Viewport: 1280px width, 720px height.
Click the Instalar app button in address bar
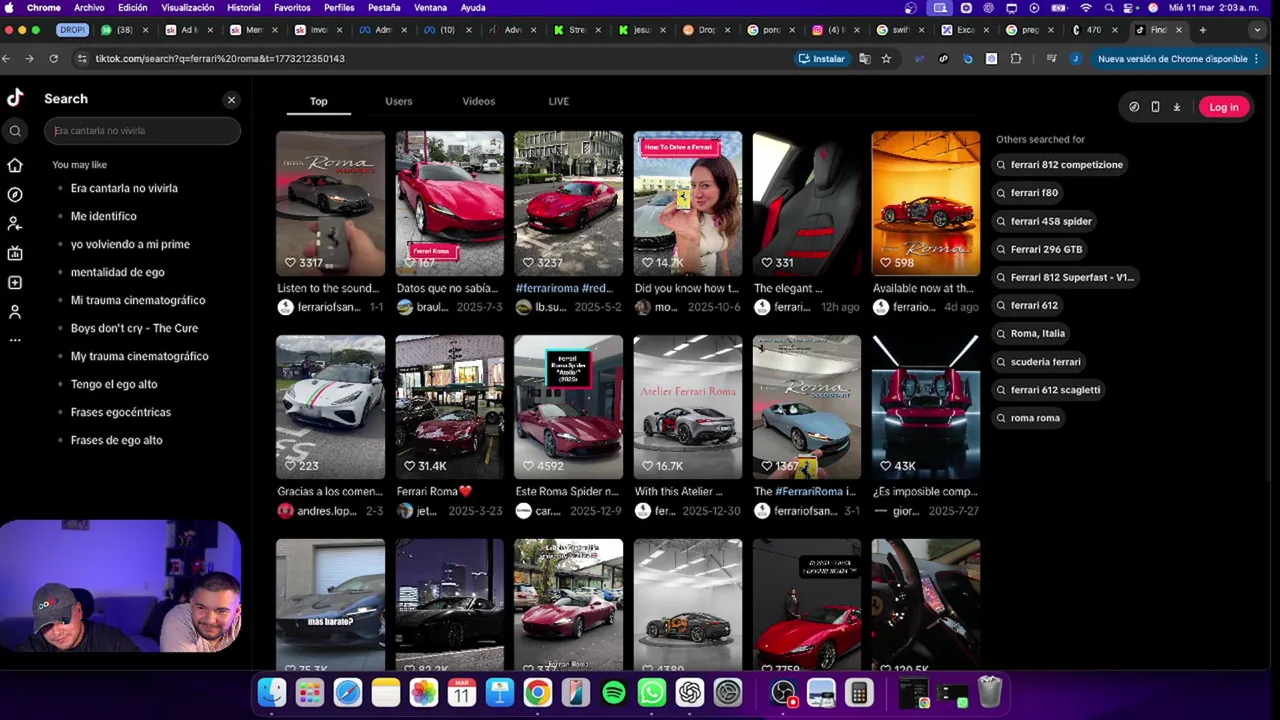[x=821, y=59]
